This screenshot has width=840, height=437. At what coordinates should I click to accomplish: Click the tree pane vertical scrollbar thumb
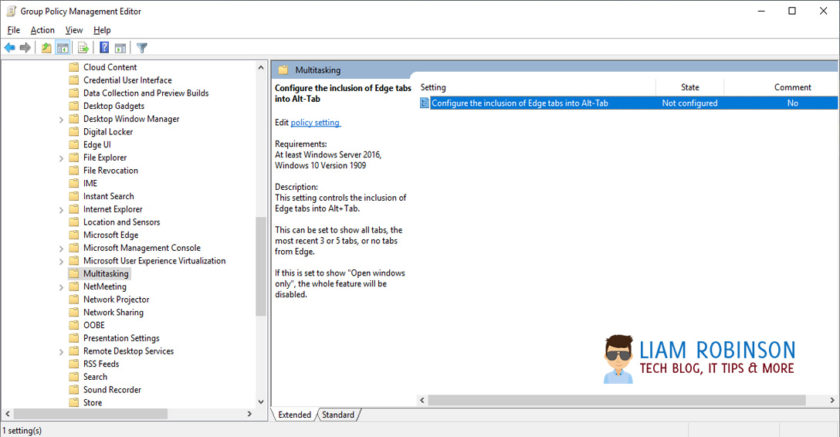[261, 266]
